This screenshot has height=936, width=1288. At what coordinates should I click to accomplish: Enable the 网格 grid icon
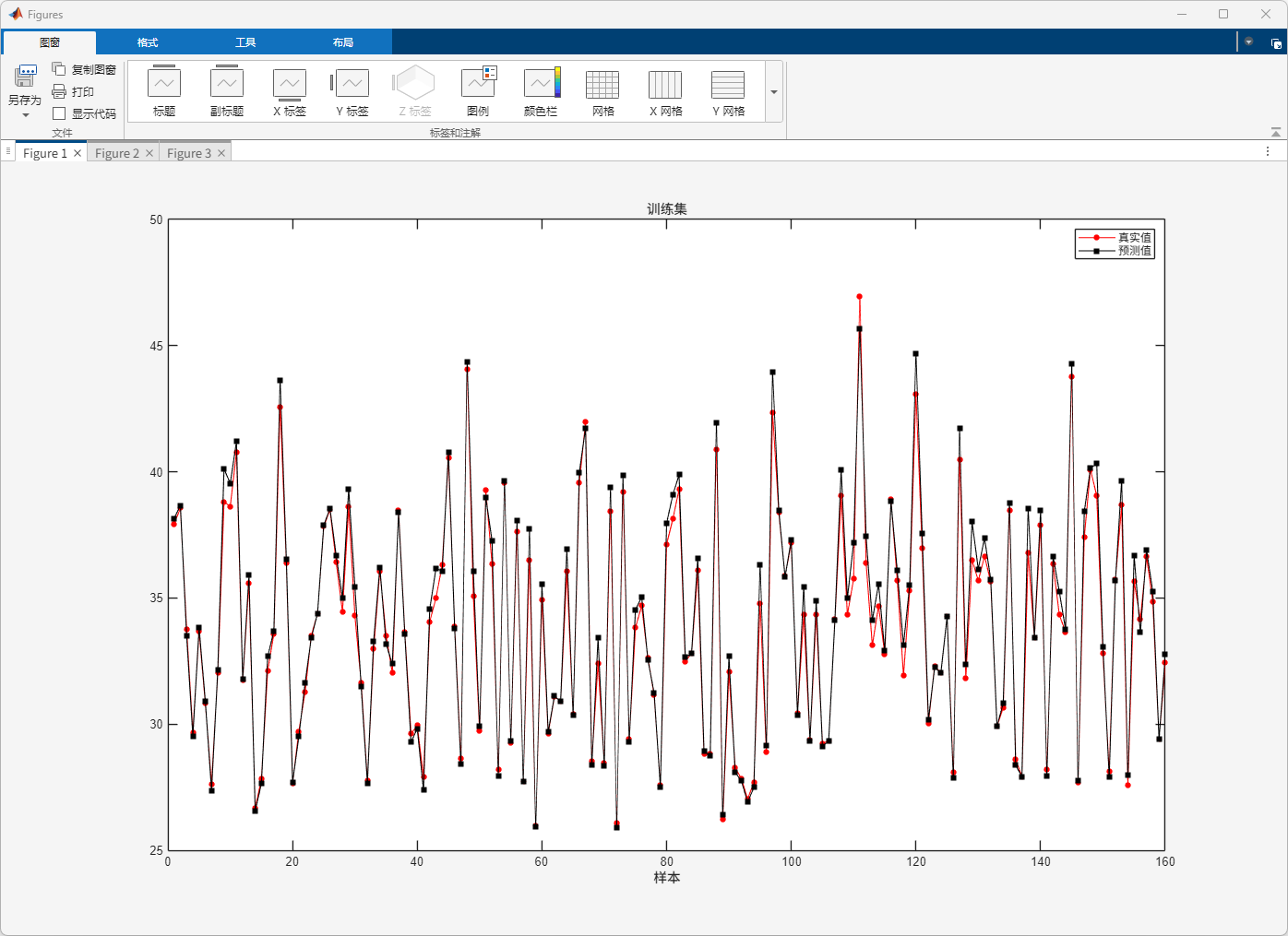(602, 83)
